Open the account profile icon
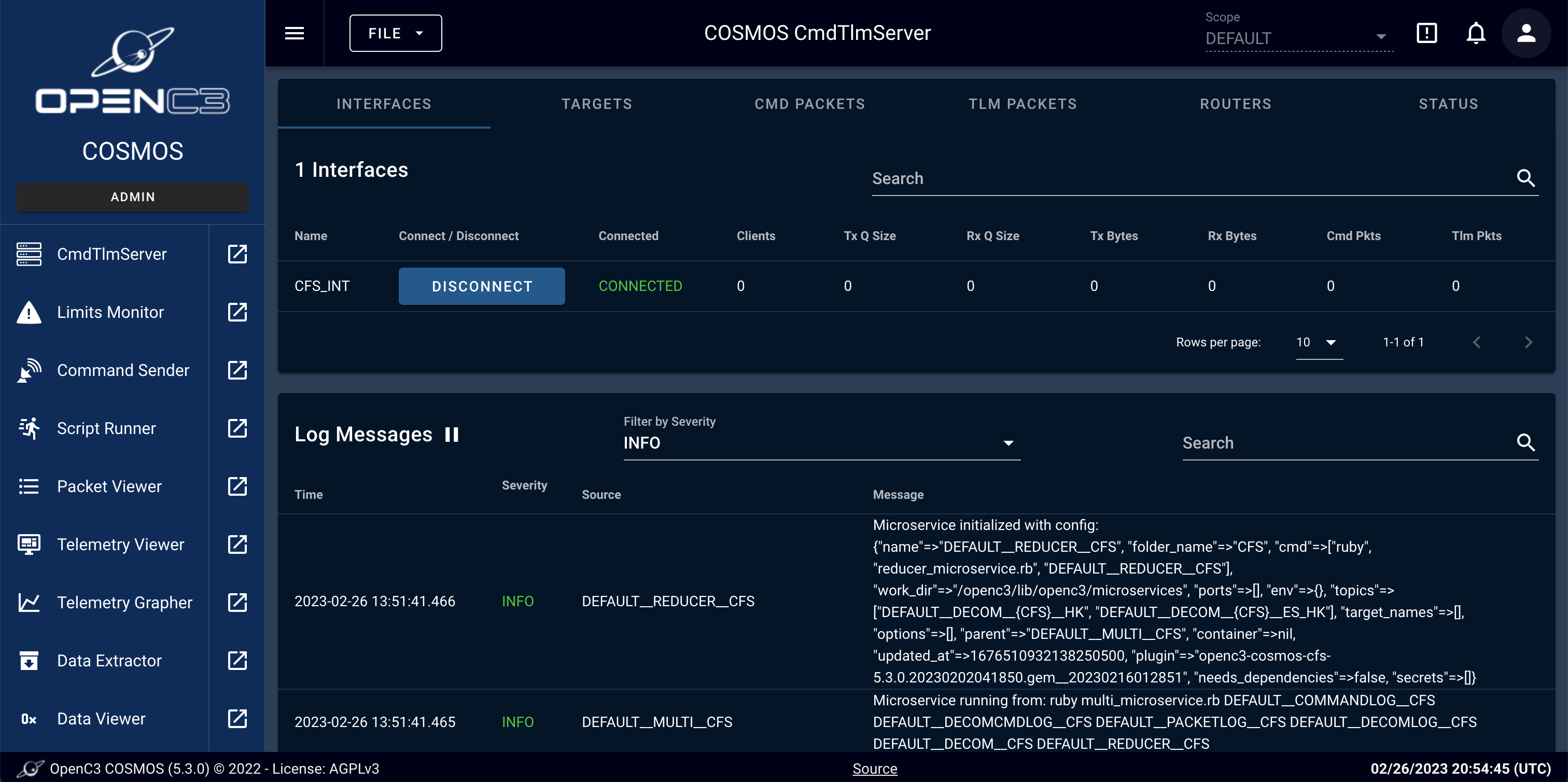1568x782 pixels. [x=1527, y=33]
